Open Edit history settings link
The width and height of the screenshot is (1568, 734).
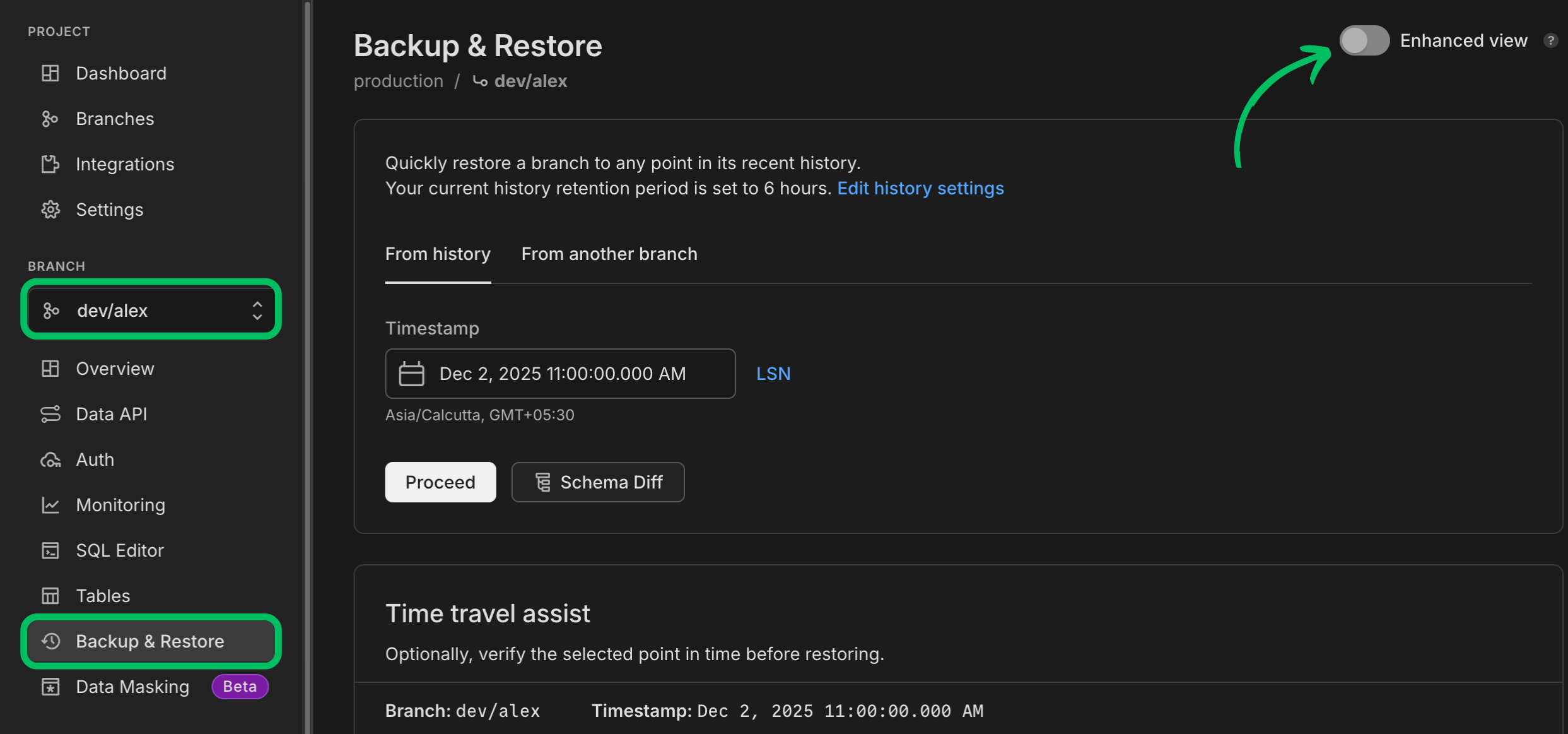920,188
